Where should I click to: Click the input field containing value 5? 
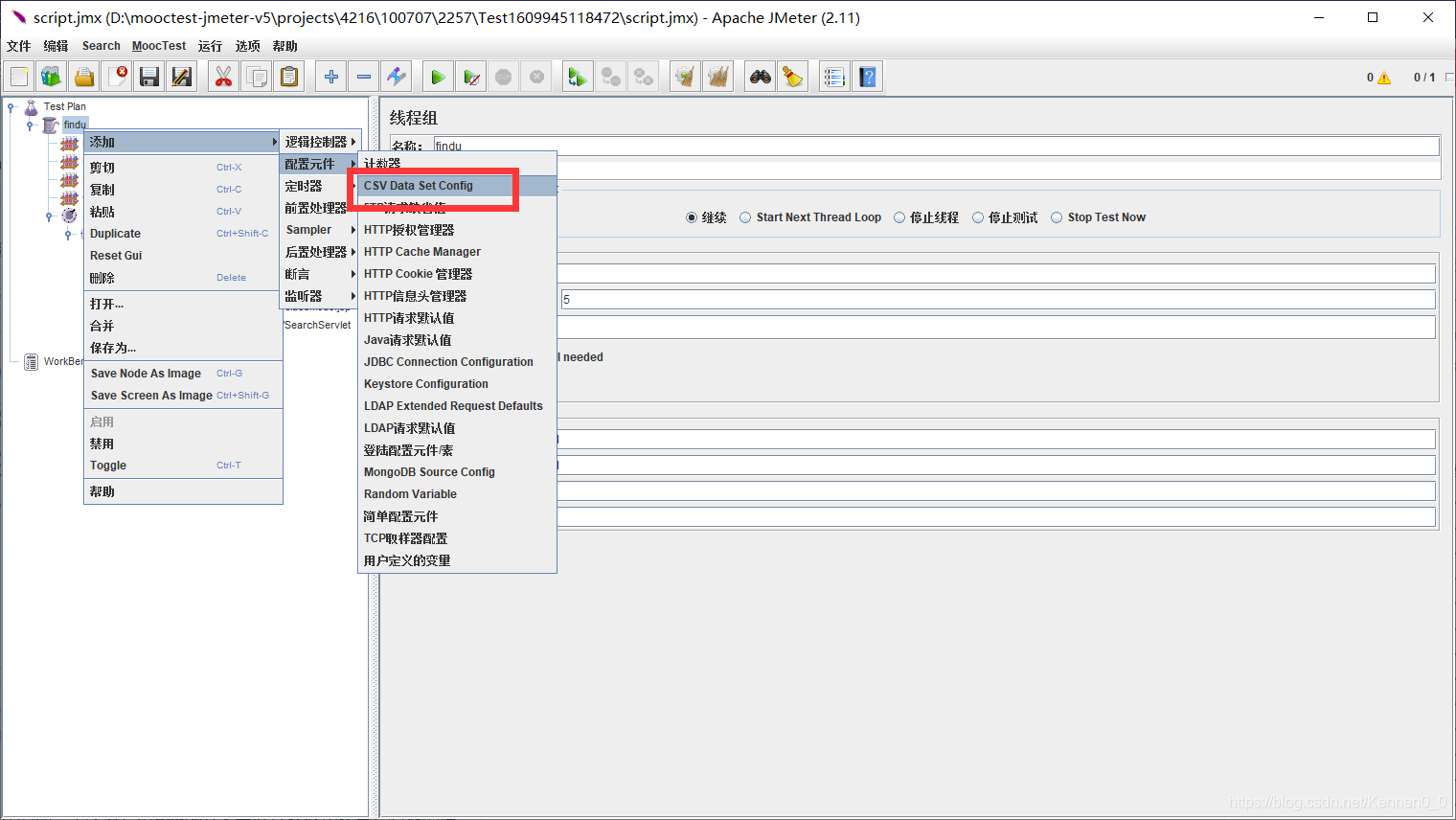(x=998, y=300)
